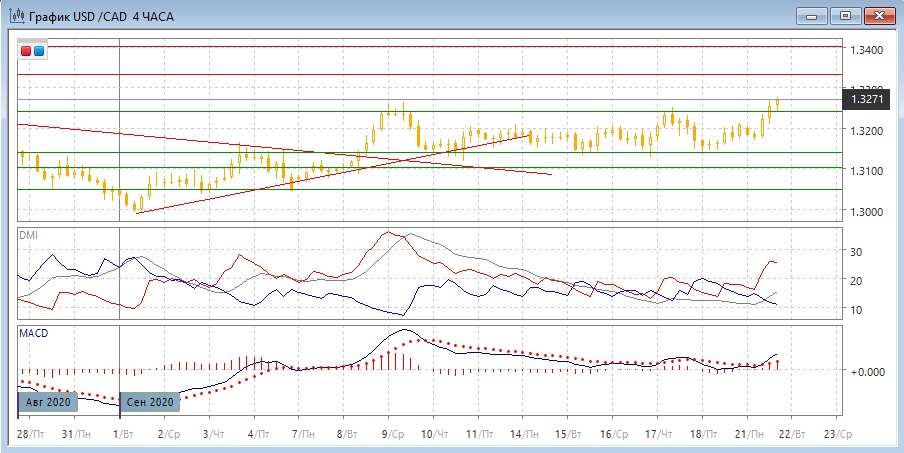
Task: Click the DMI scale value 30
Action: [x=857, y=252]
